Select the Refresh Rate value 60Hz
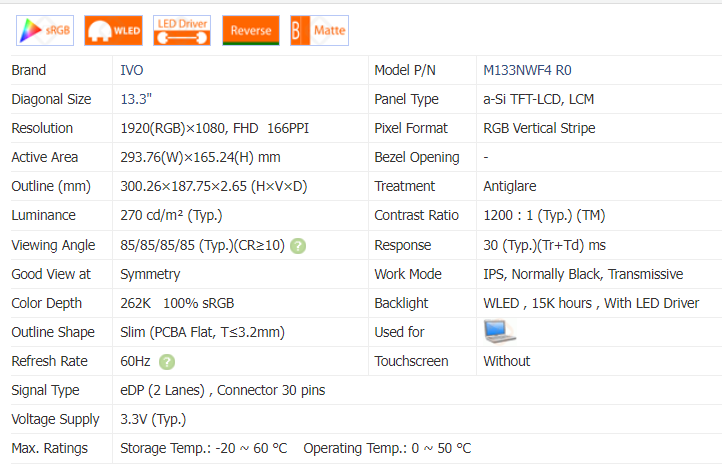The image size is (722, 465). pyautogui.click(x=135, y=361)
